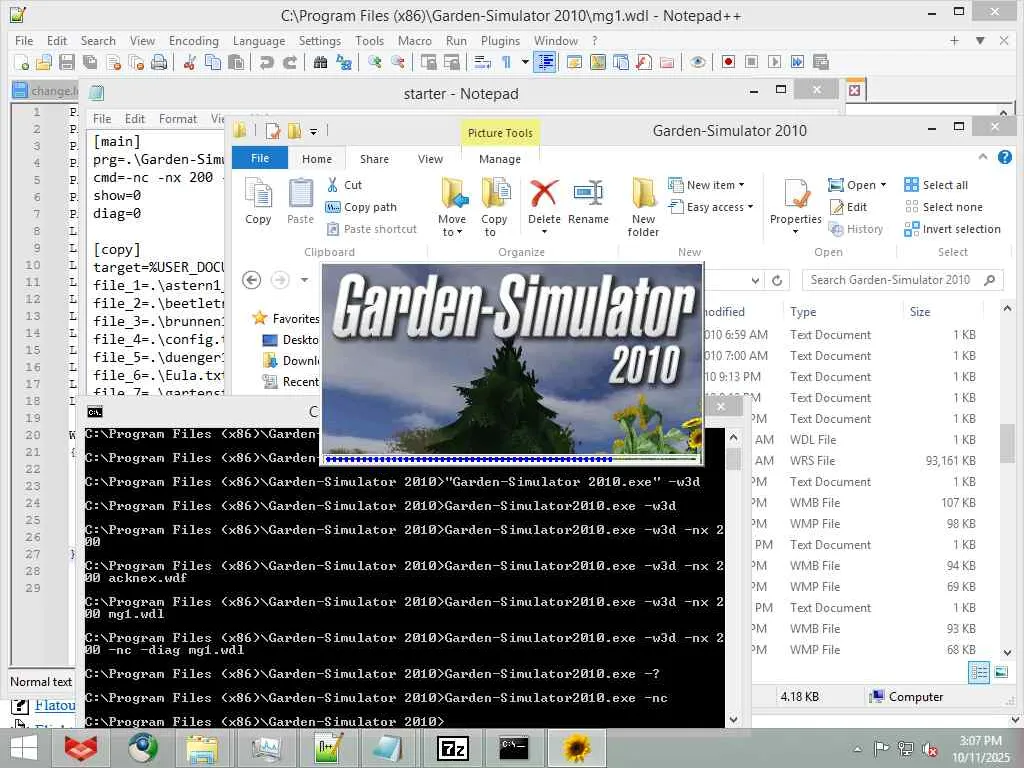1024x768 pixels.
Task: Click Explorer ribbon Rename icon
Action: tap(588, 202)
